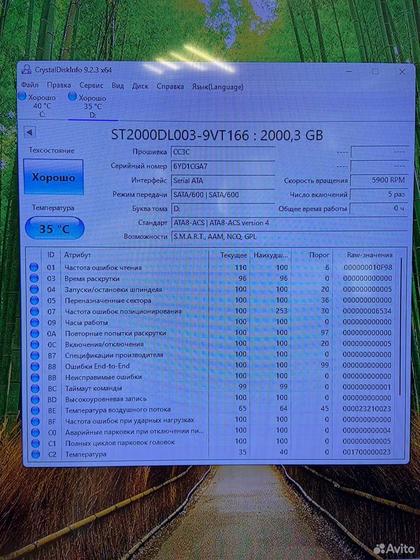
Task: Click status icon for attribute 0A Повторные попытки раскрутки
Action: click(x=35, y=333)
